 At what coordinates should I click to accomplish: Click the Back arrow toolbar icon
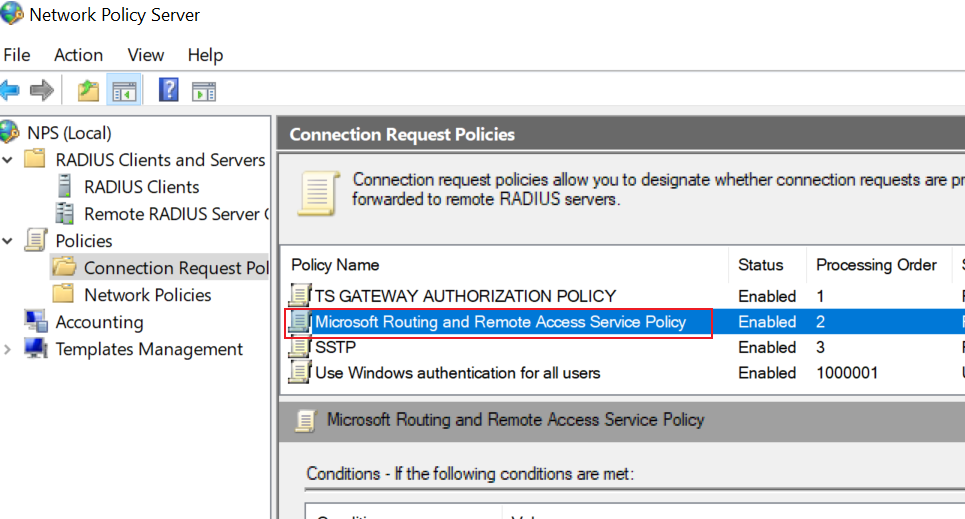click(10, 91)
